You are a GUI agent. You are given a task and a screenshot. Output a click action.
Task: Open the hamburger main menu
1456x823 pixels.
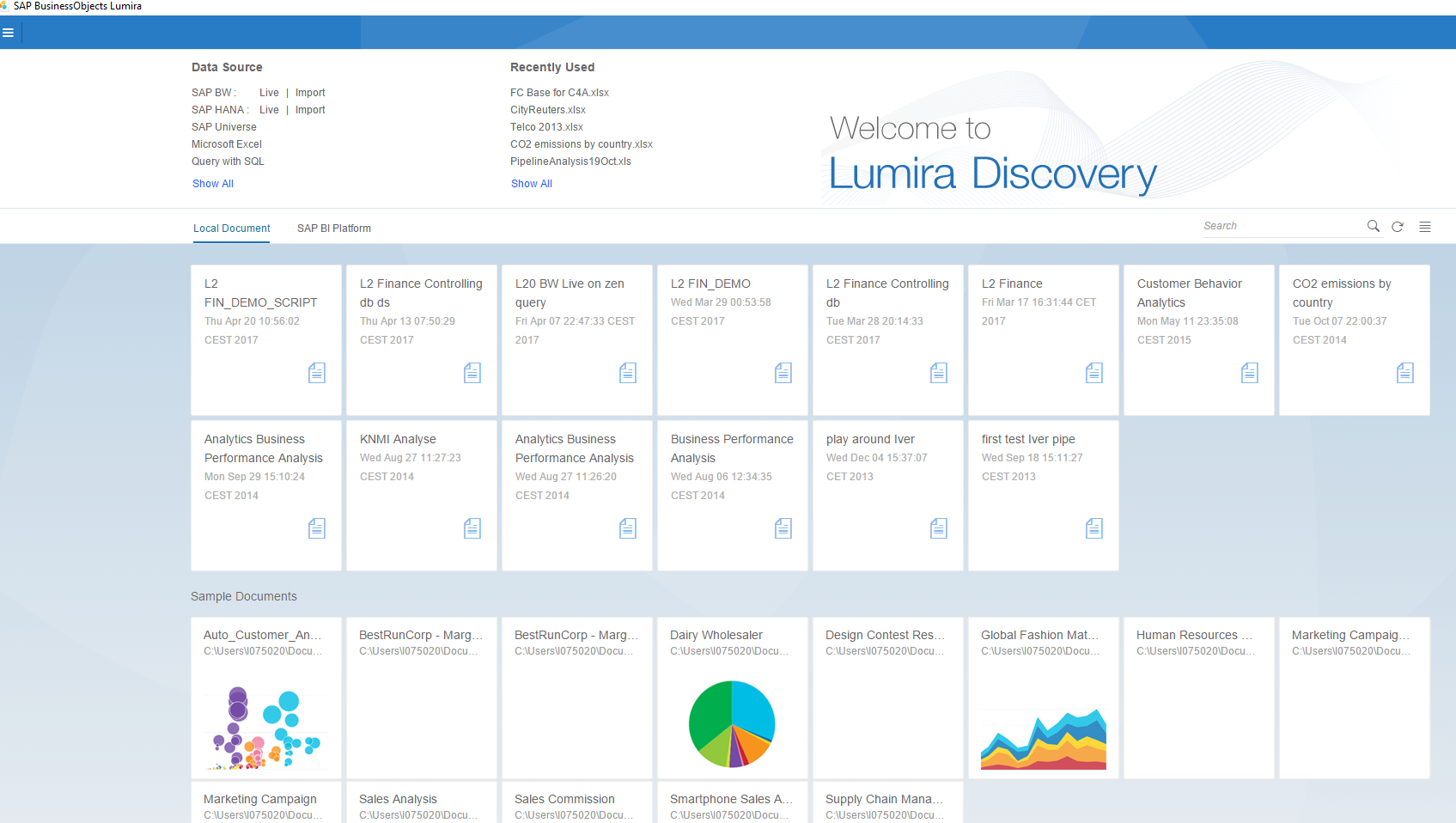tap(8, 33)
